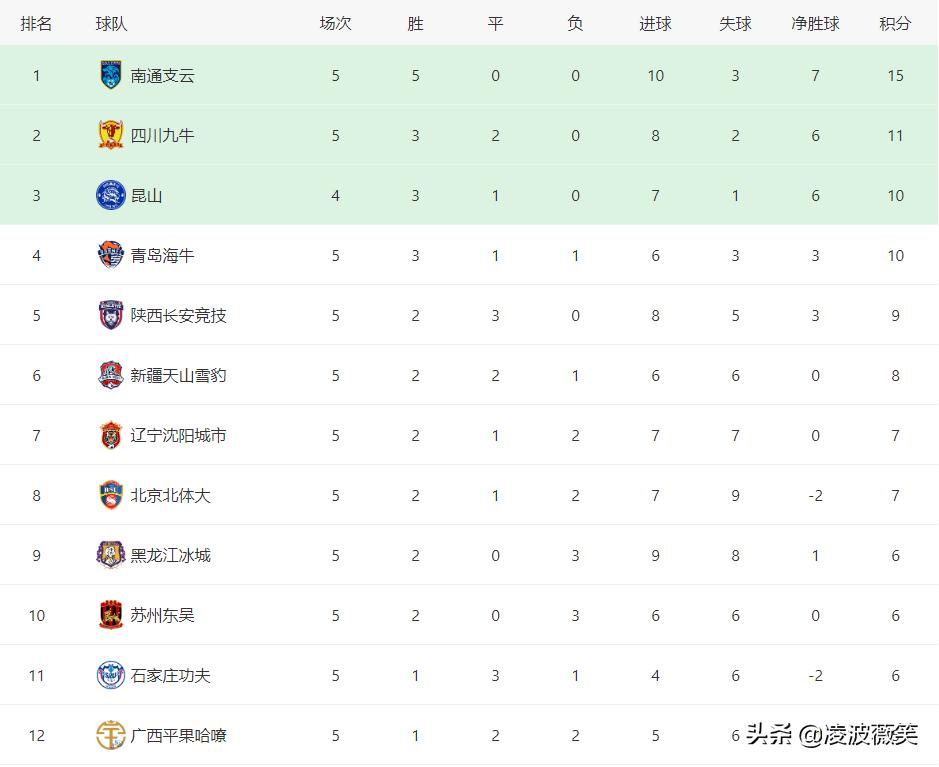Select the 昆山 club badge
Screen dimensions: 939x767
(110, 195)
